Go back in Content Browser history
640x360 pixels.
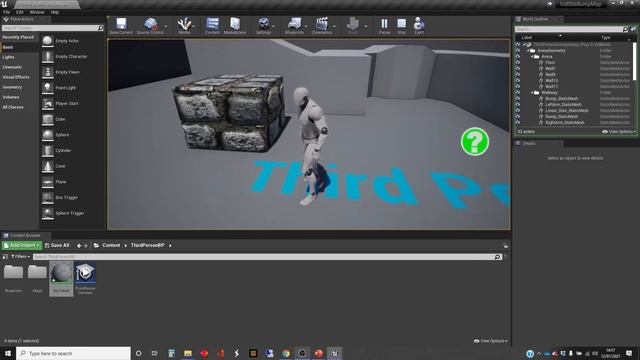[79, 246]
